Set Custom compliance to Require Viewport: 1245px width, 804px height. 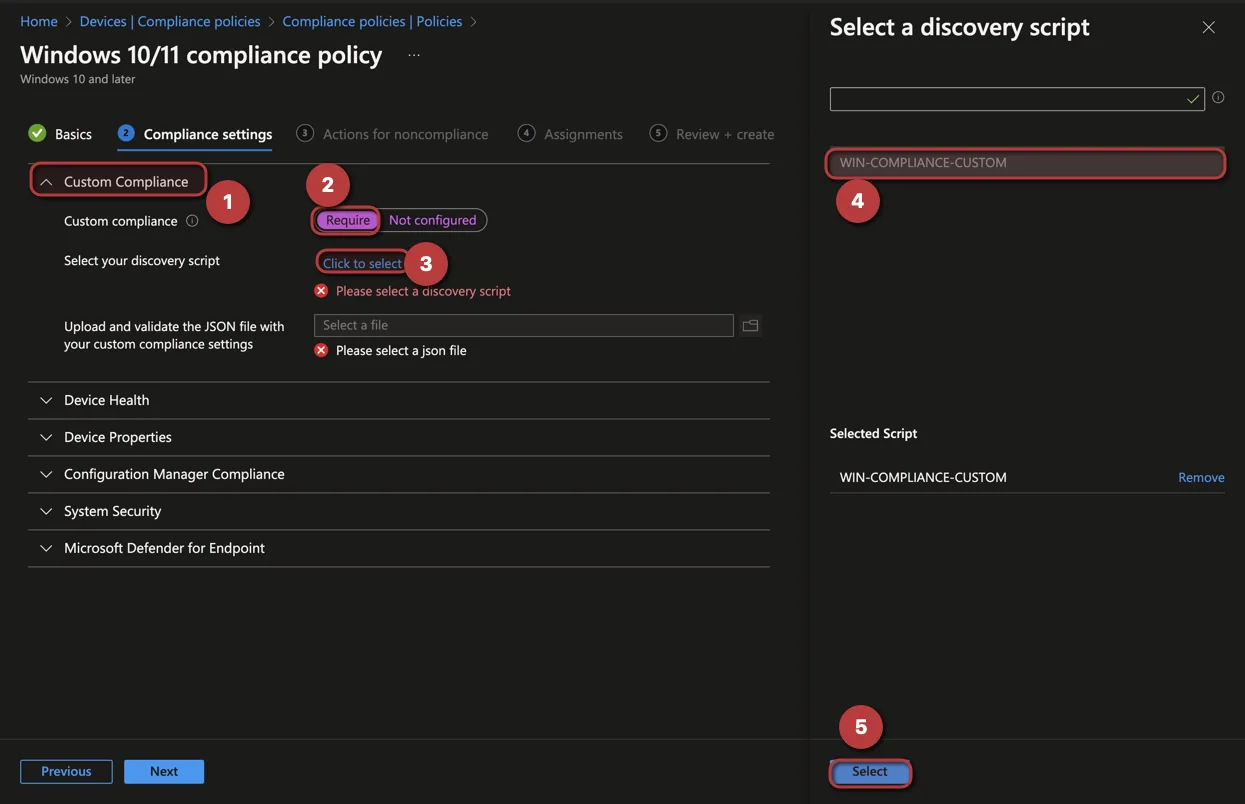pyautogui.click(x=348, y=220)
